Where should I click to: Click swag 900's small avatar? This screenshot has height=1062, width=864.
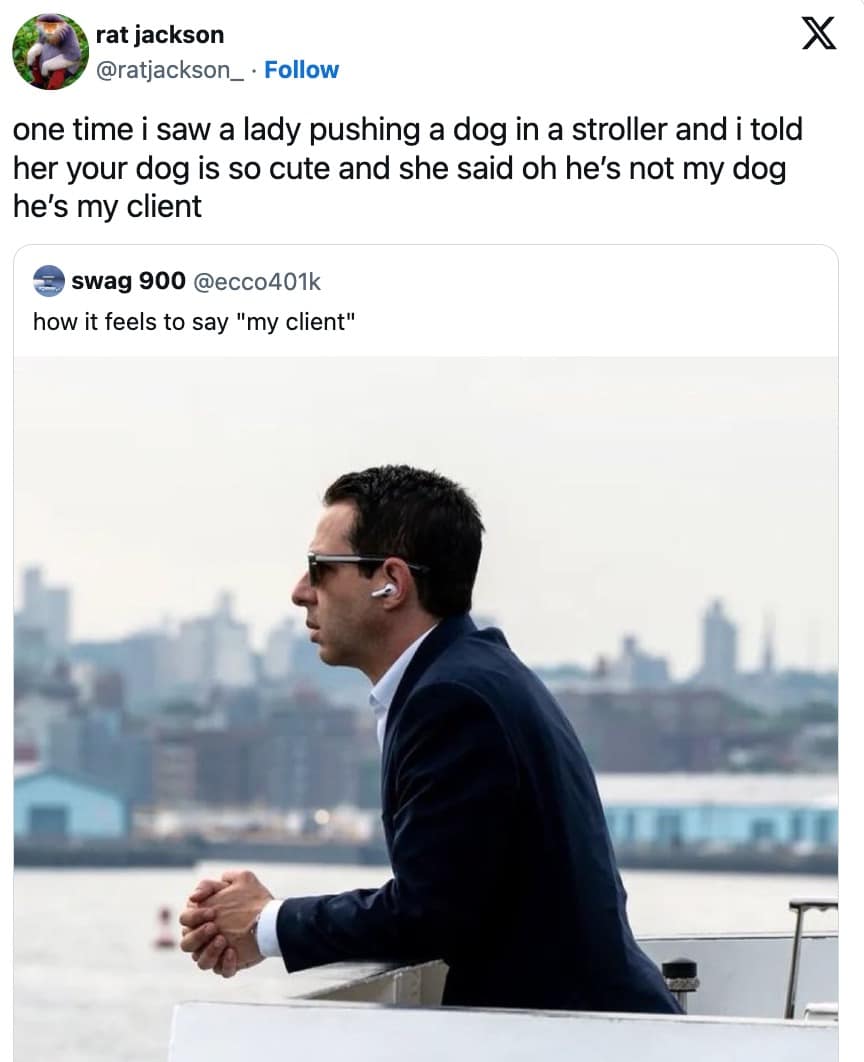48,282
